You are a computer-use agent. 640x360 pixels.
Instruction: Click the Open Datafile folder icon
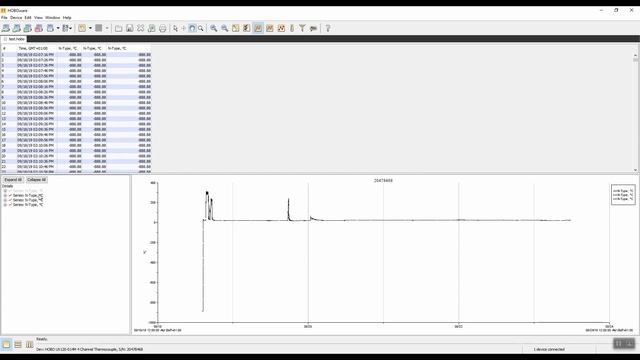point(118,28)
